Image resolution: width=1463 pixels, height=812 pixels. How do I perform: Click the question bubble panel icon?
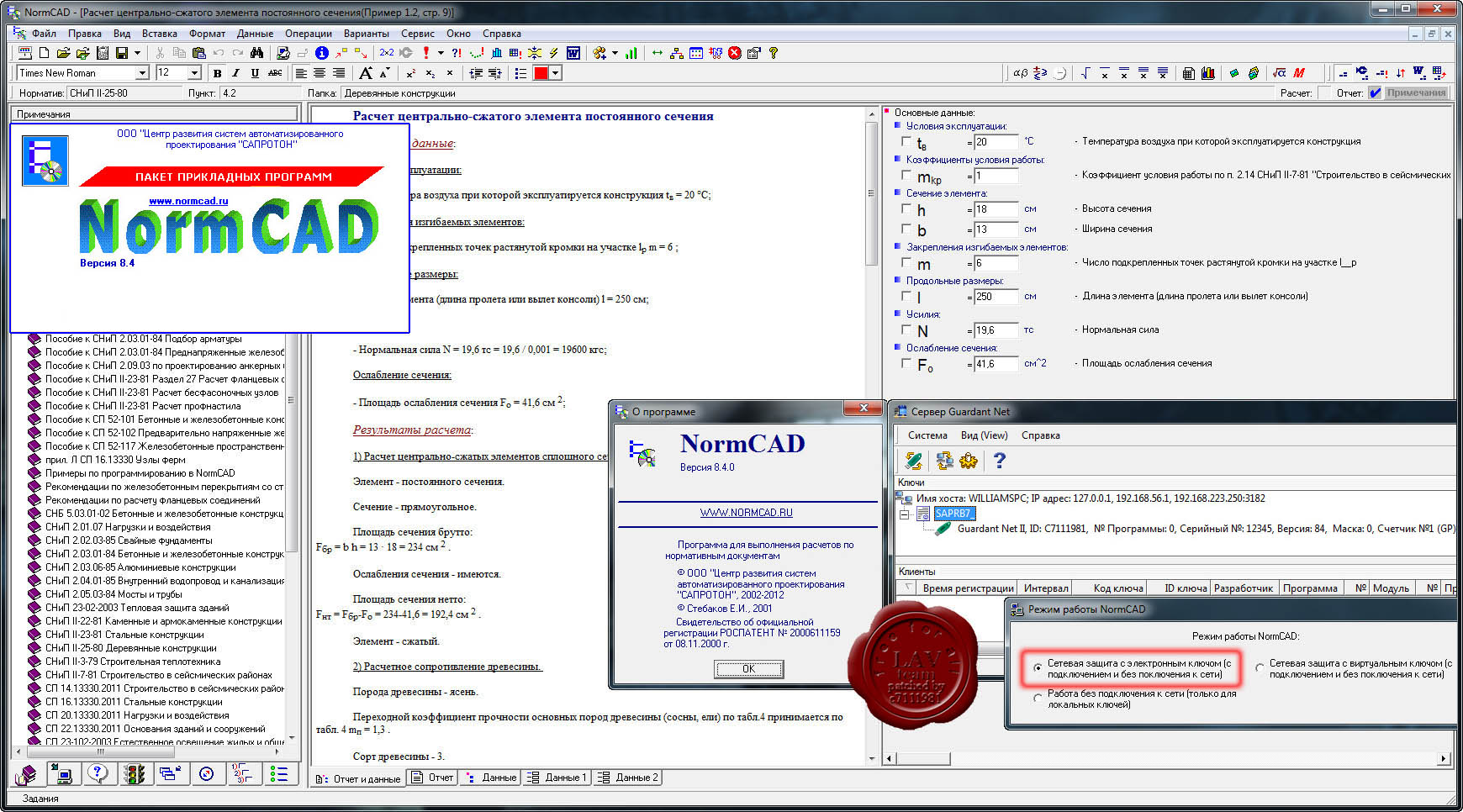[x=98, y=773]
